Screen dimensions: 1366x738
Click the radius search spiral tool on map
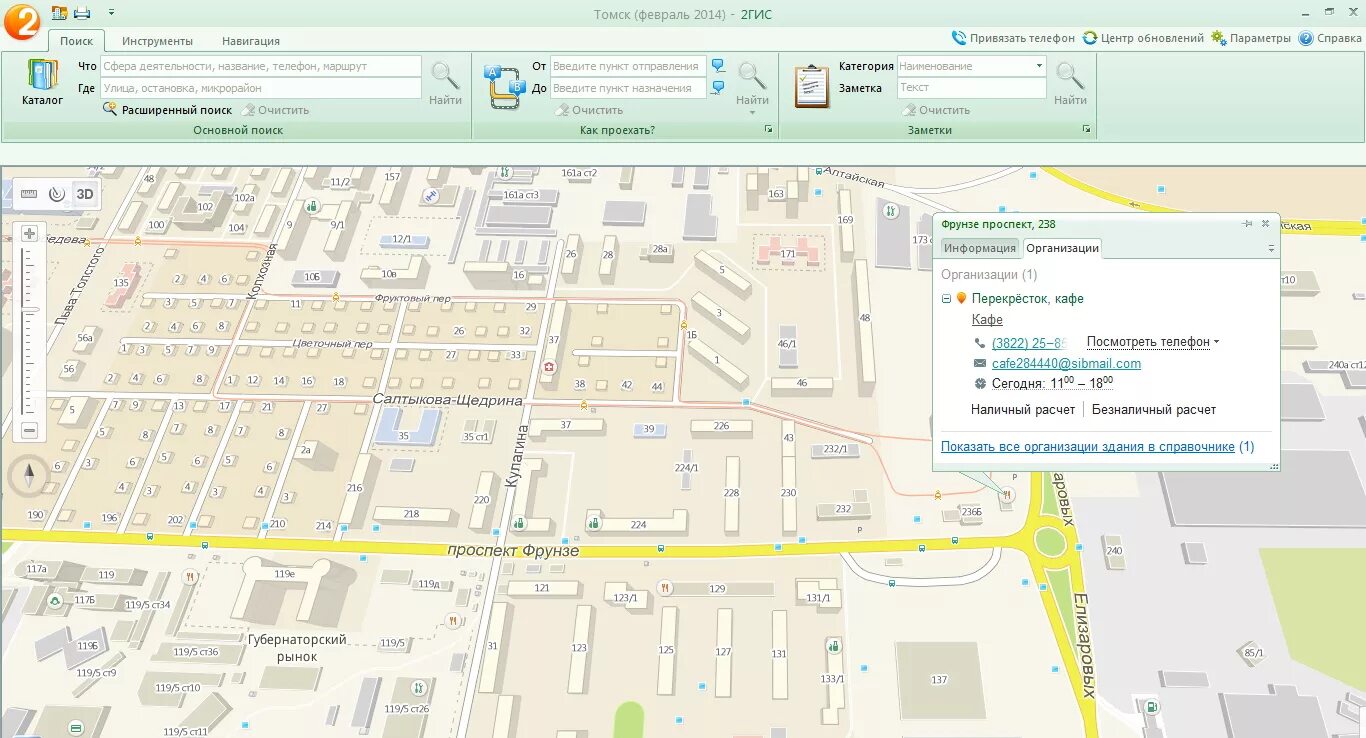click(56, 194)
